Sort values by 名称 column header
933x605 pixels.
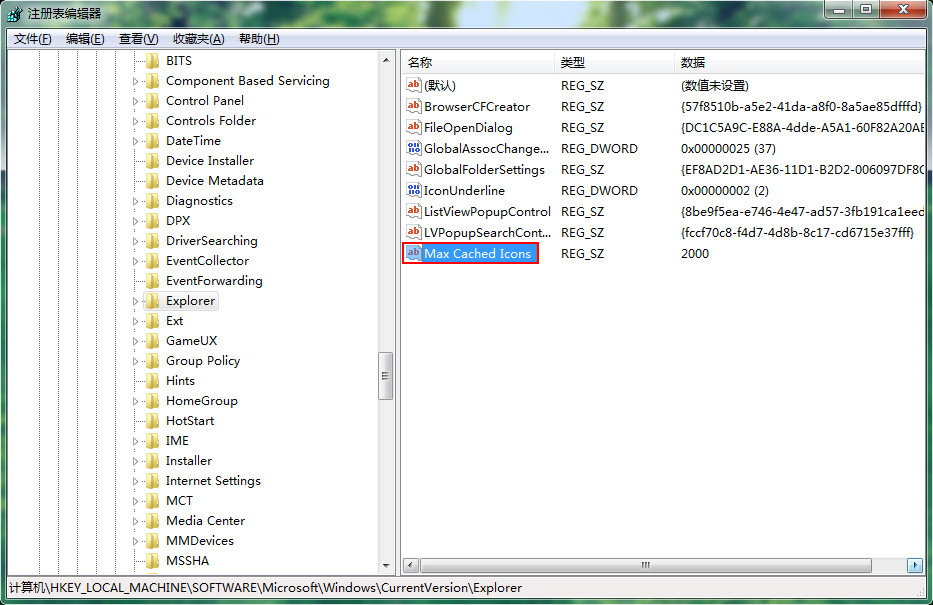(x=420, y=62)
